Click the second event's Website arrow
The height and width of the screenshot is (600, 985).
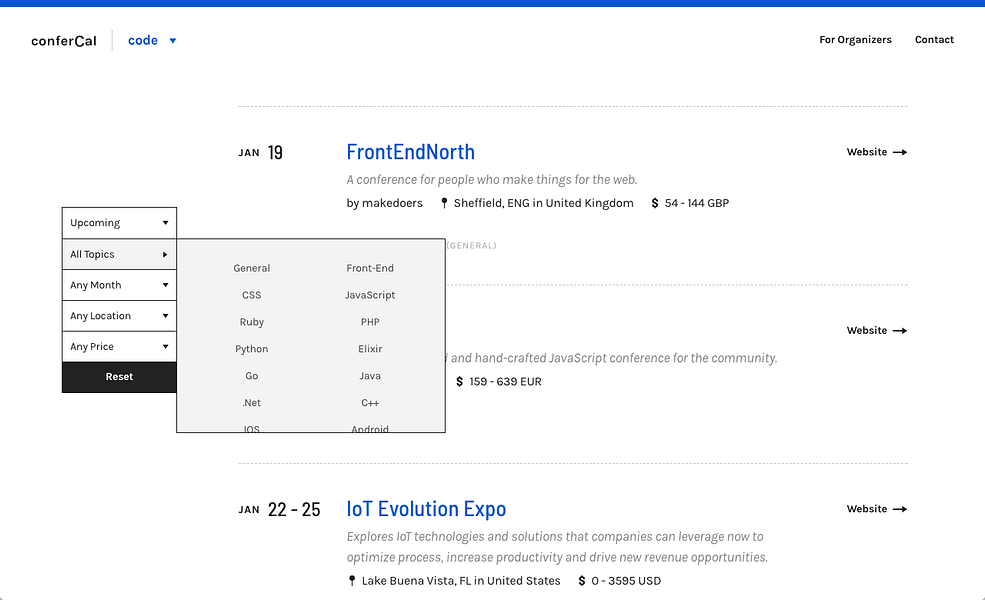[x=900, y=330]
